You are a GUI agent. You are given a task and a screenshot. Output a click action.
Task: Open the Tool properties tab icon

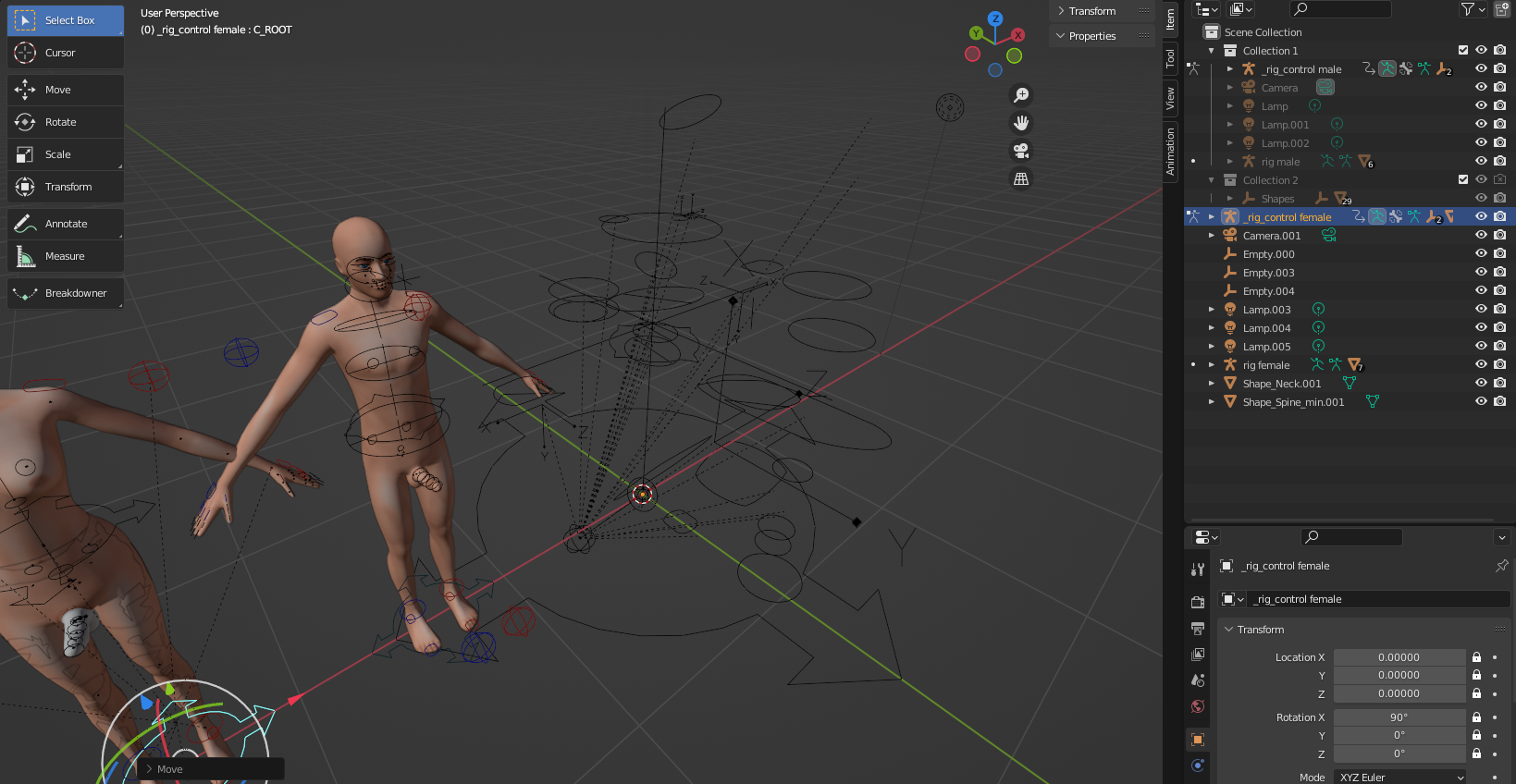tap(1198, 570)
